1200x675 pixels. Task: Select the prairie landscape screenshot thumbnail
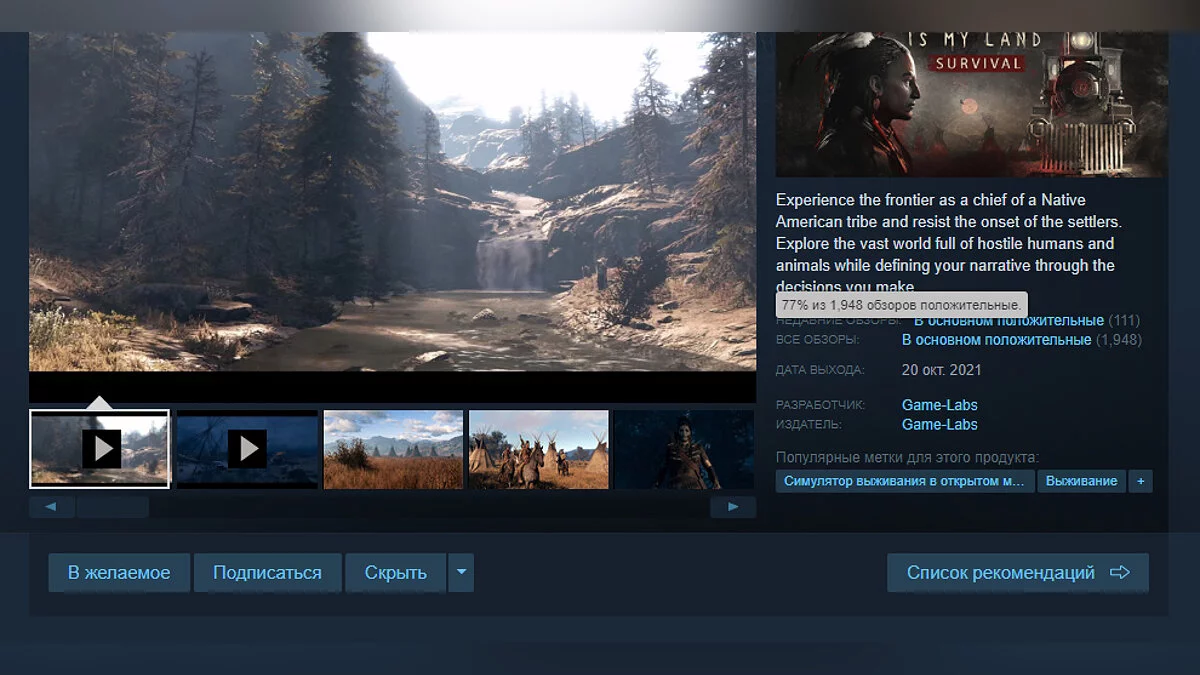[393, 449]
